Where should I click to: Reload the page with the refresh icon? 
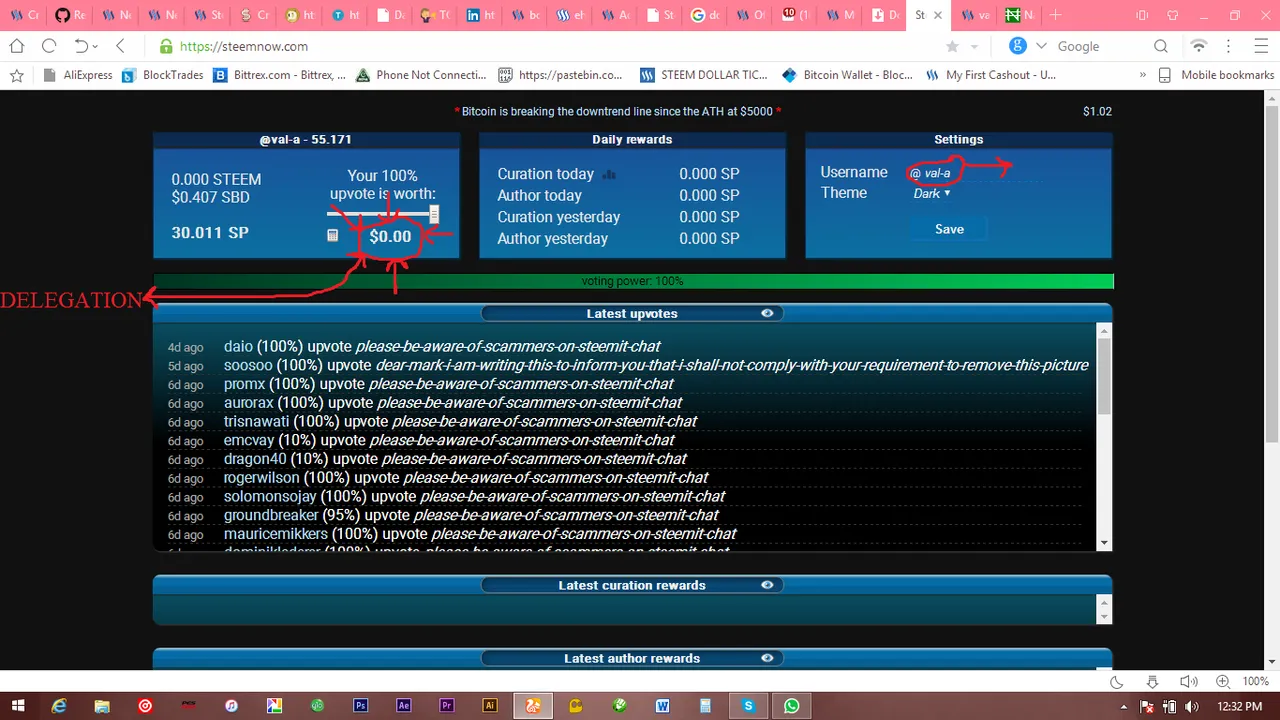tap(48, 46)
